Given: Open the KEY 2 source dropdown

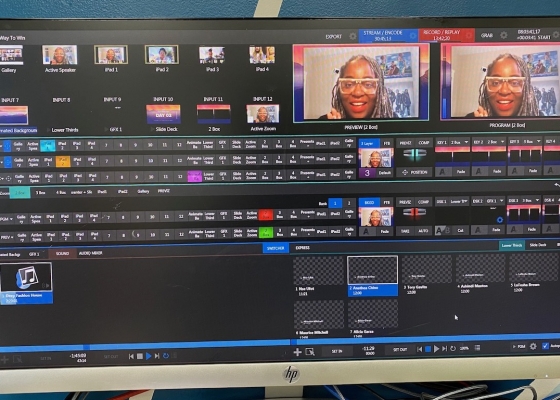Looking at the screenshot, I should click(495, 142).
